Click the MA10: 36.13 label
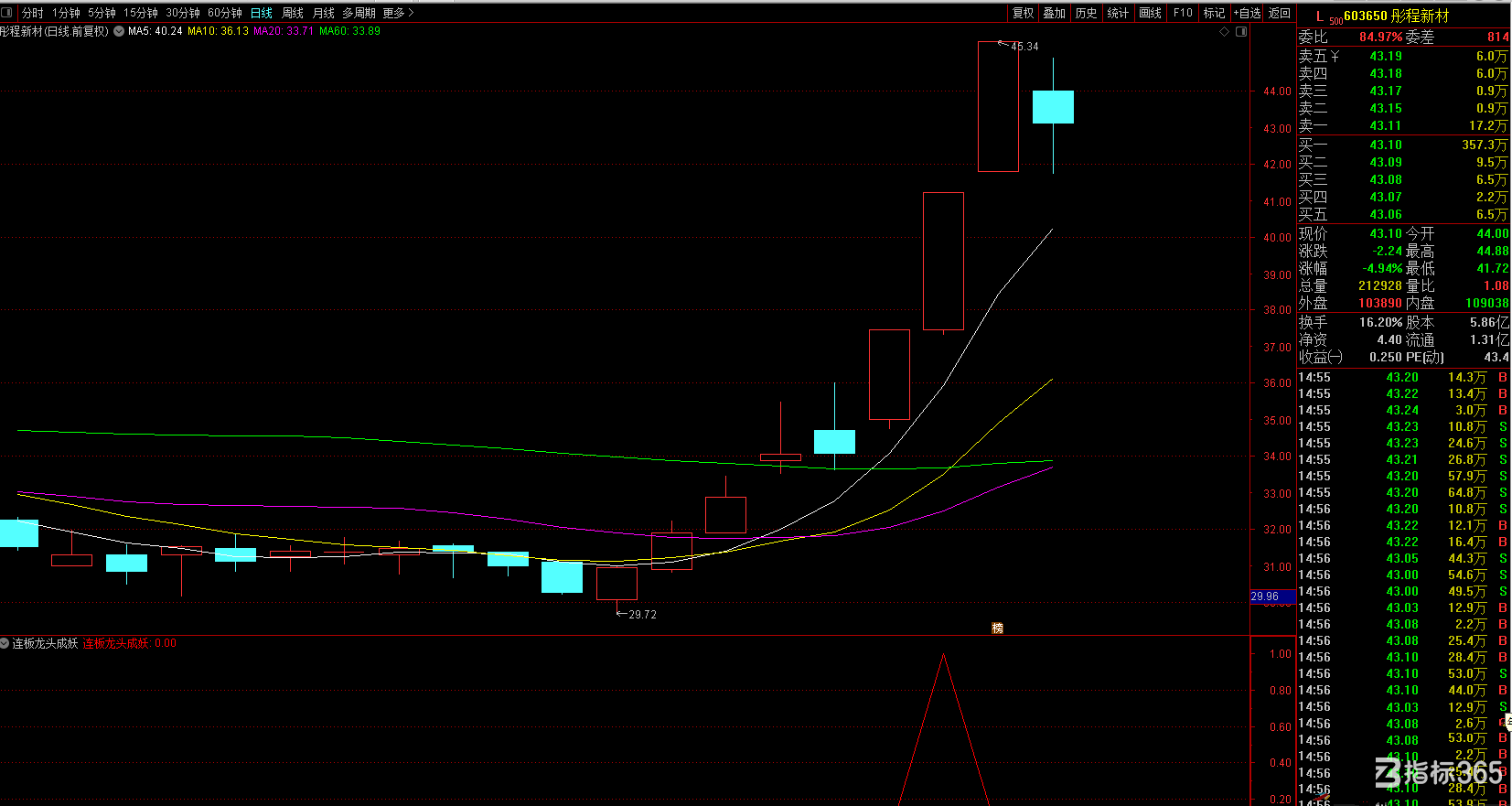The height and width of the screenshot is (806, 1512). 218,31
